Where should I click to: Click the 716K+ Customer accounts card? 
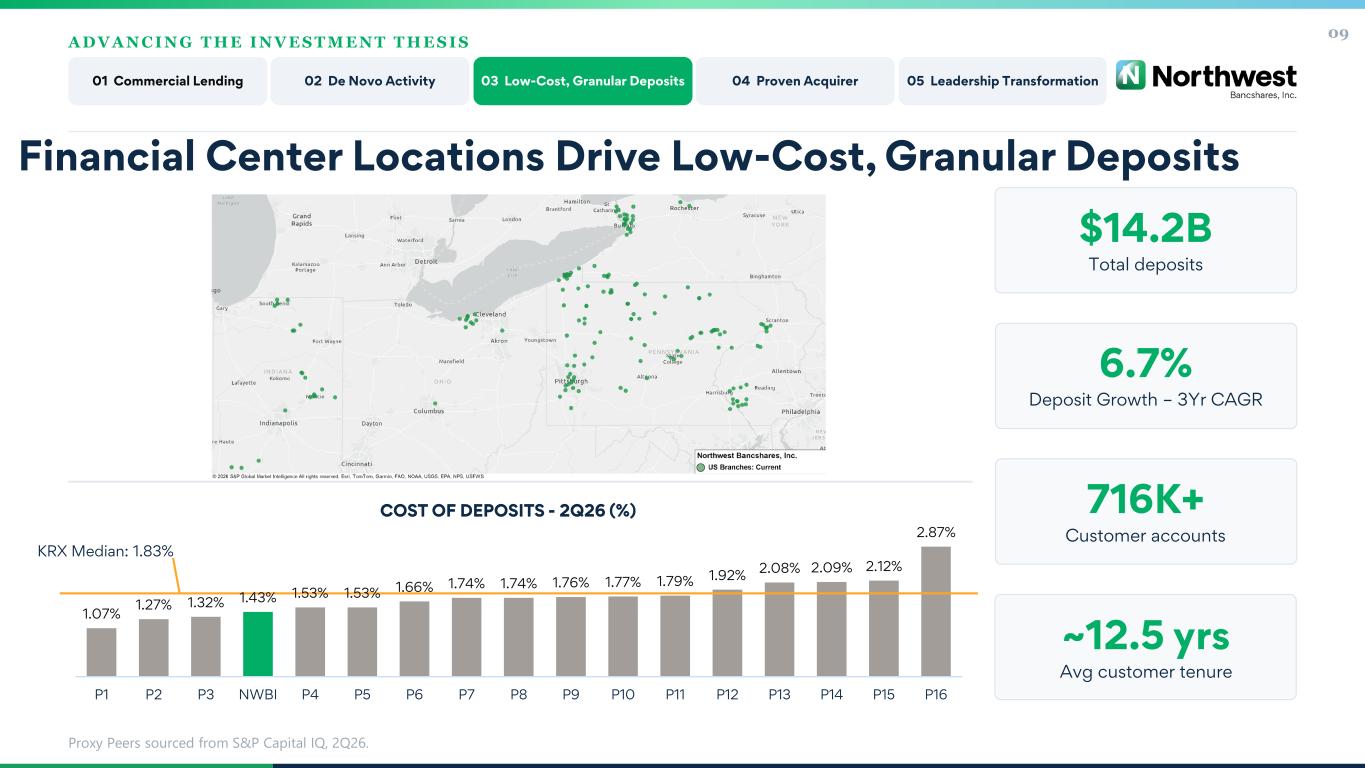[x=1145, y=511]
